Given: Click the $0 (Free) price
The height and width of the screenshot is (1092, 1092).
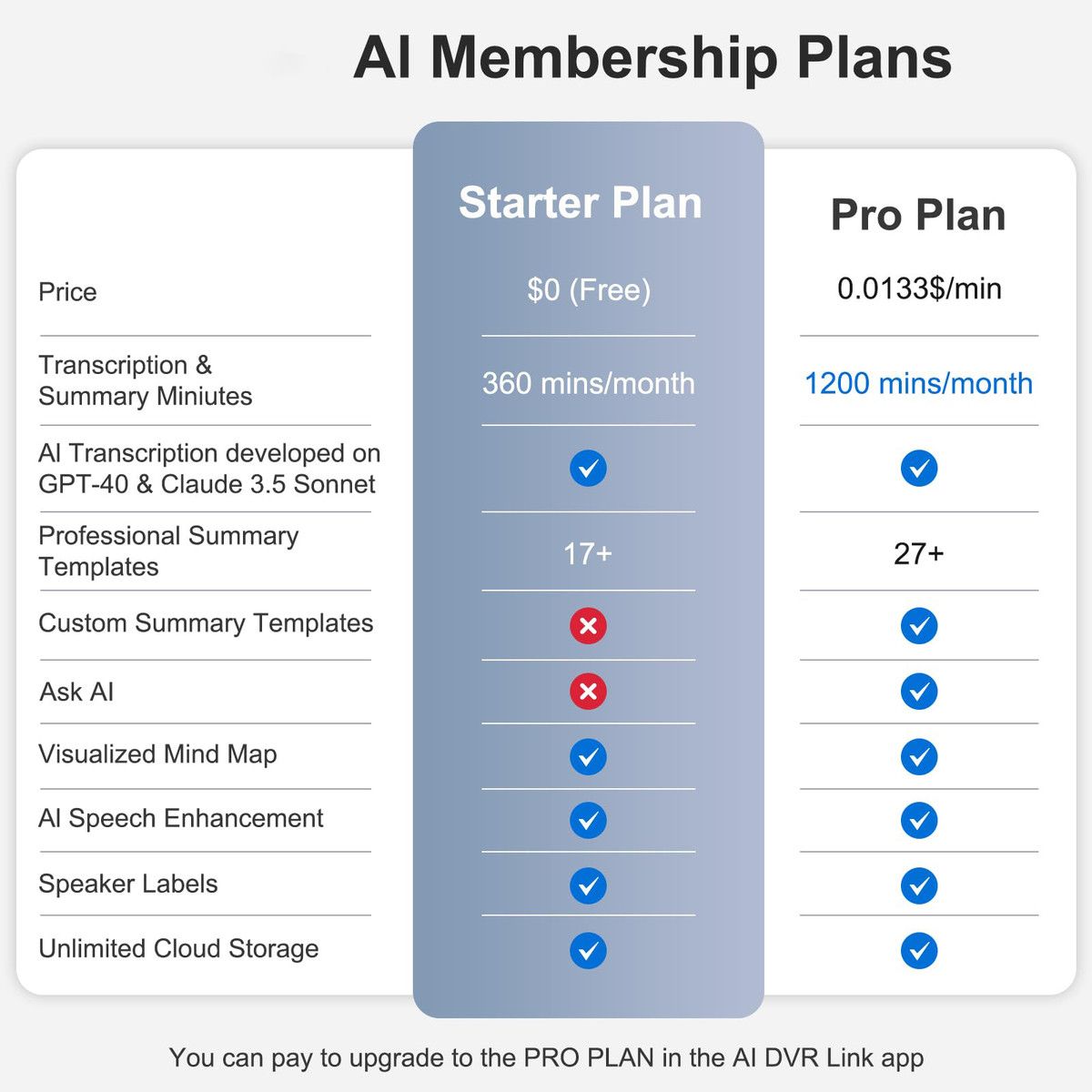Looking at the screenshot, I should click(589, 290).
